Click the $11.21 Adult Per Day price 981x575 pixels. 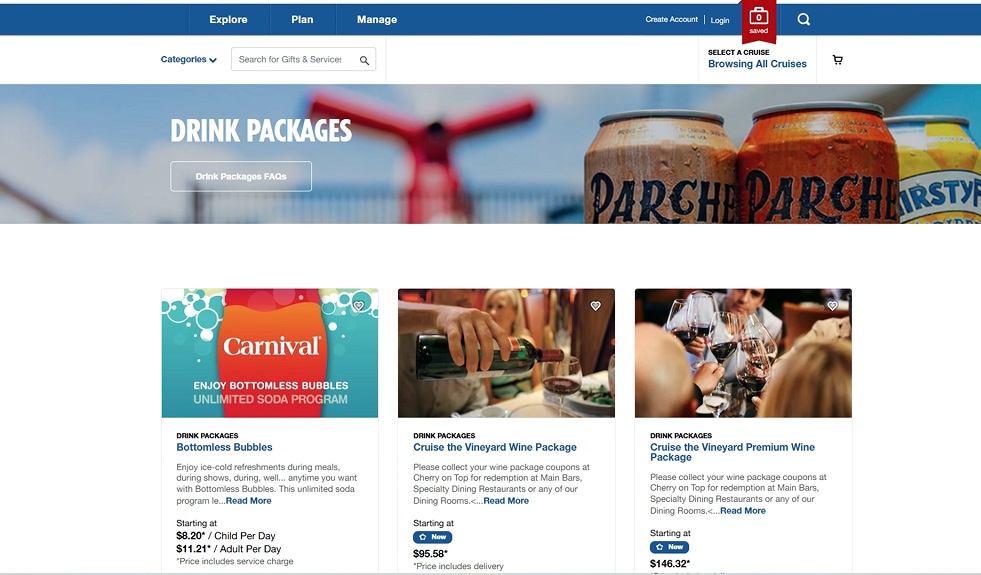(x=228, y=549)
